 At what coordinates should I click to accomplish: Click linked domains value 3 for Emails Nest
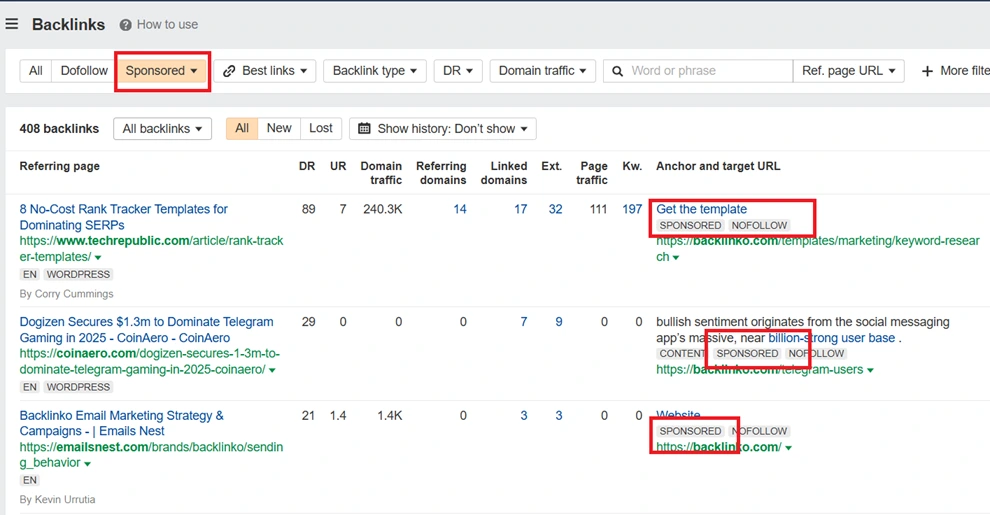click(523, 415)
